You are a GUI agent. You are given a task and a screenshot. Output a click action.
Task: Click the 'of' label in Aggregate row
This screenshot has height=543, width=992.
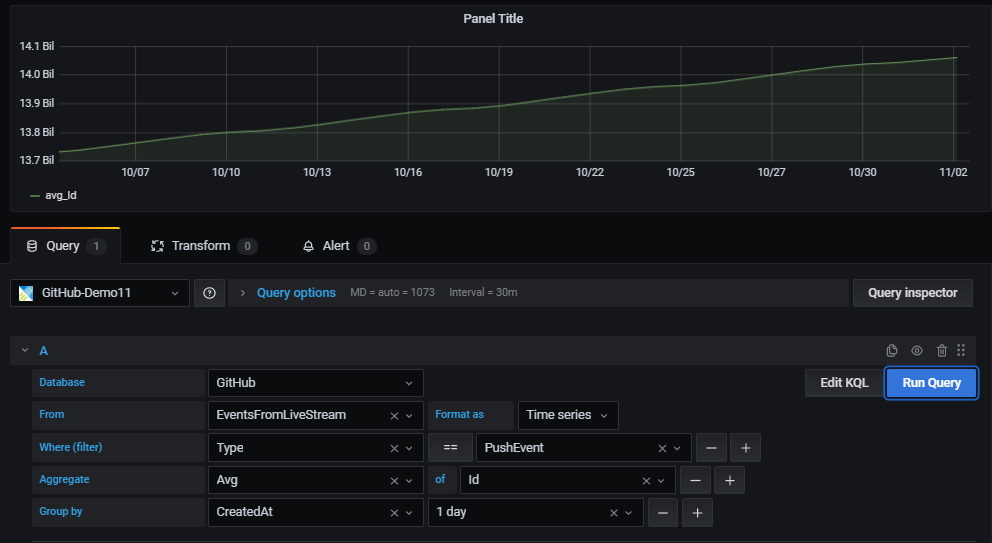(440, 480)
